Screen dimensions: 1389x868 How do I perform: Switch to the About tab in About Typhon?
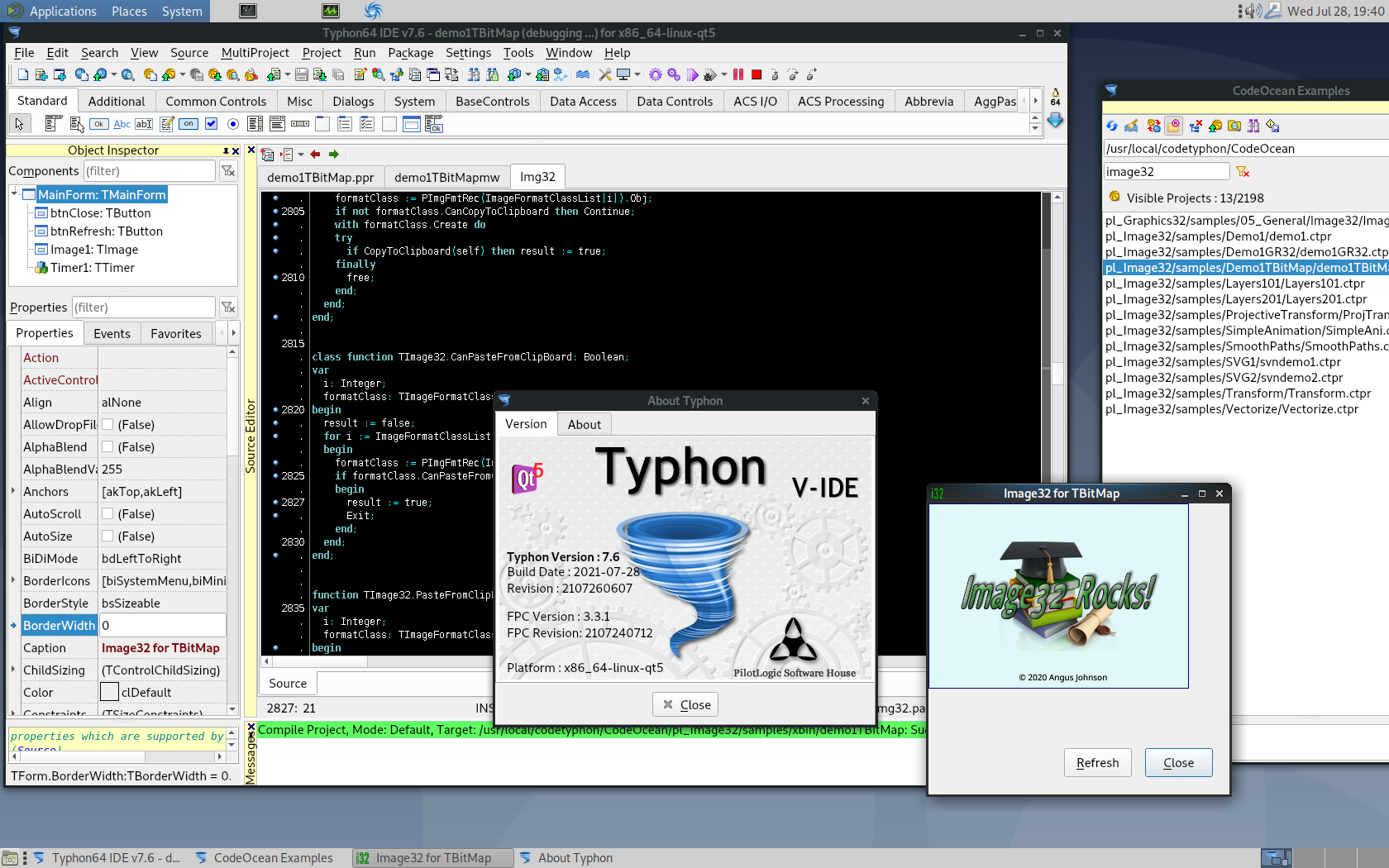click(584, 425)
